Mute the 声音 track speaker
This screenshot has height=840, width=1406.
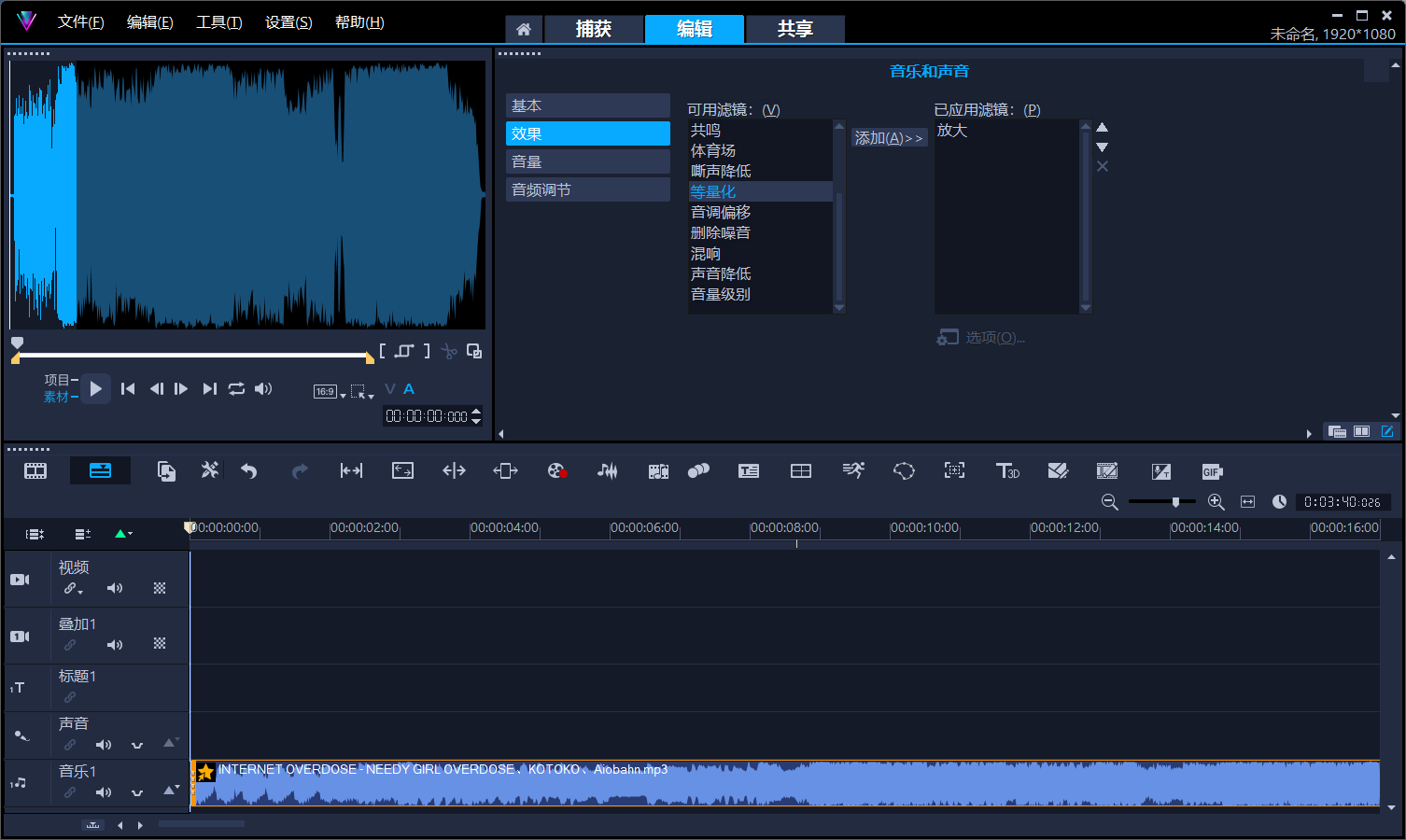click(104, 745)
